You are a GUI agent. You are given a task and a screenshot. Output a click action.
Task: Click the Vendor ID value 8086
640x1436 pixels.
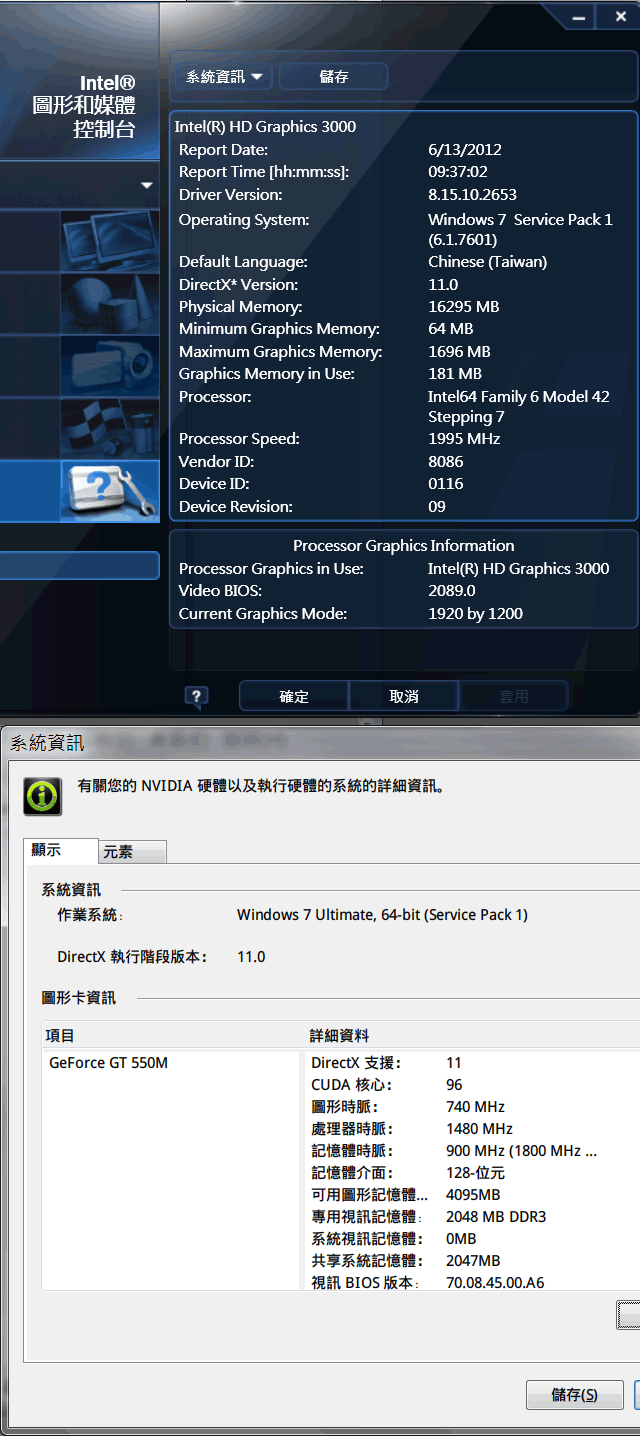coord(446,461)
